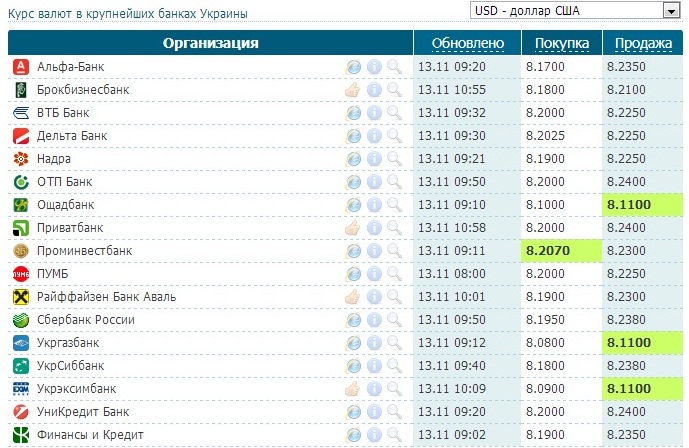Open website icon for Проминвестбанк
Viewport: 689px width, 448px height.
click(353, 251)
